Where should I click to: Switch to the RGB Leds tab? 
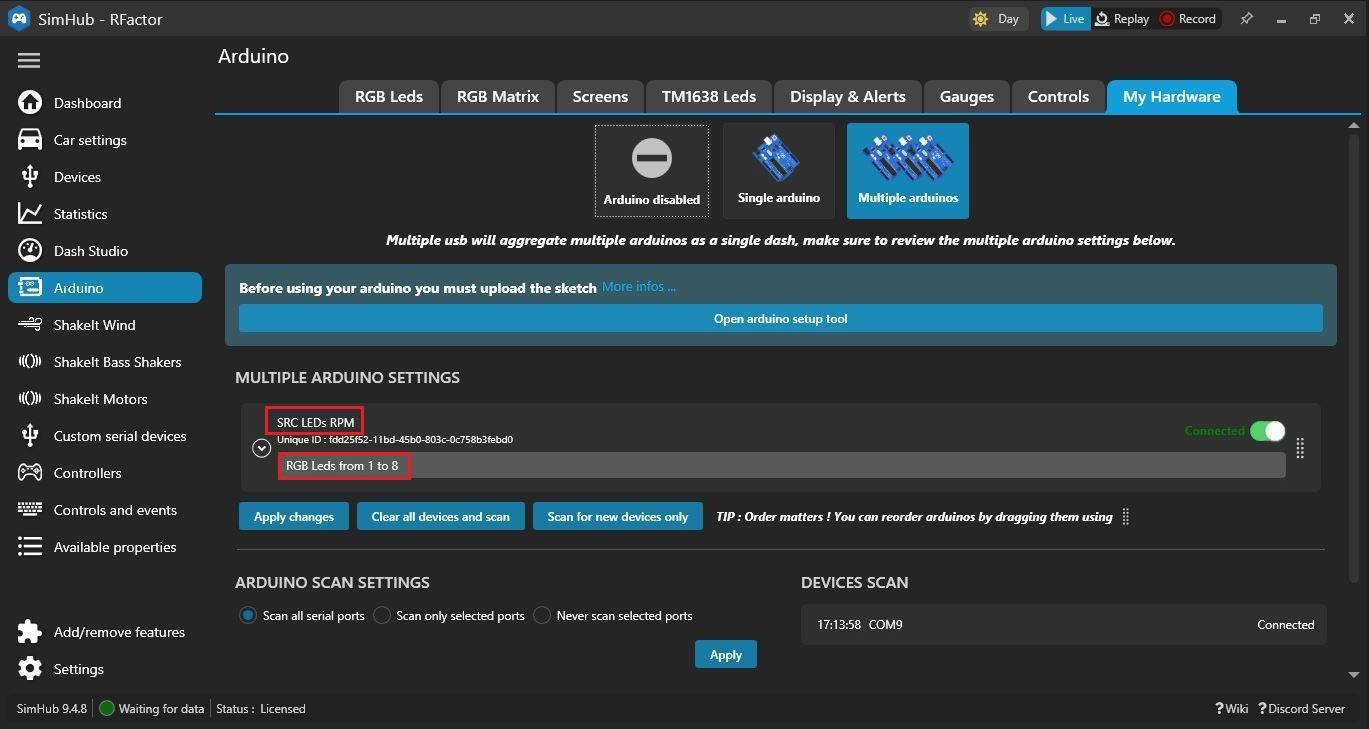389,97
